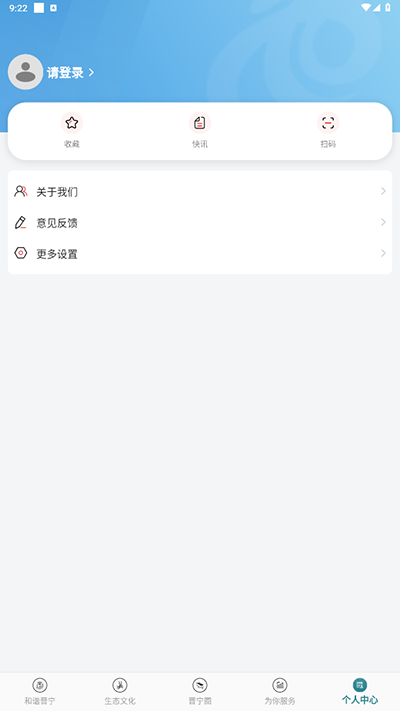400x711 pixels.
Task: Switch to the 晋宁圈 tab
Action: coord(200,691)
